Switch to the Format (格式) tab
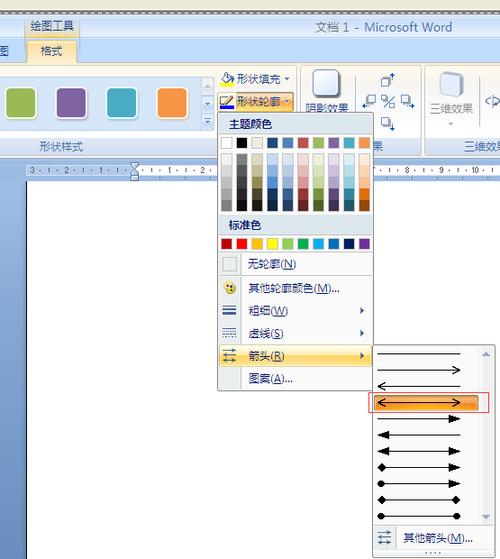Image resolution: width=500 pixels, height=559 pixels. tap(52, 51)
